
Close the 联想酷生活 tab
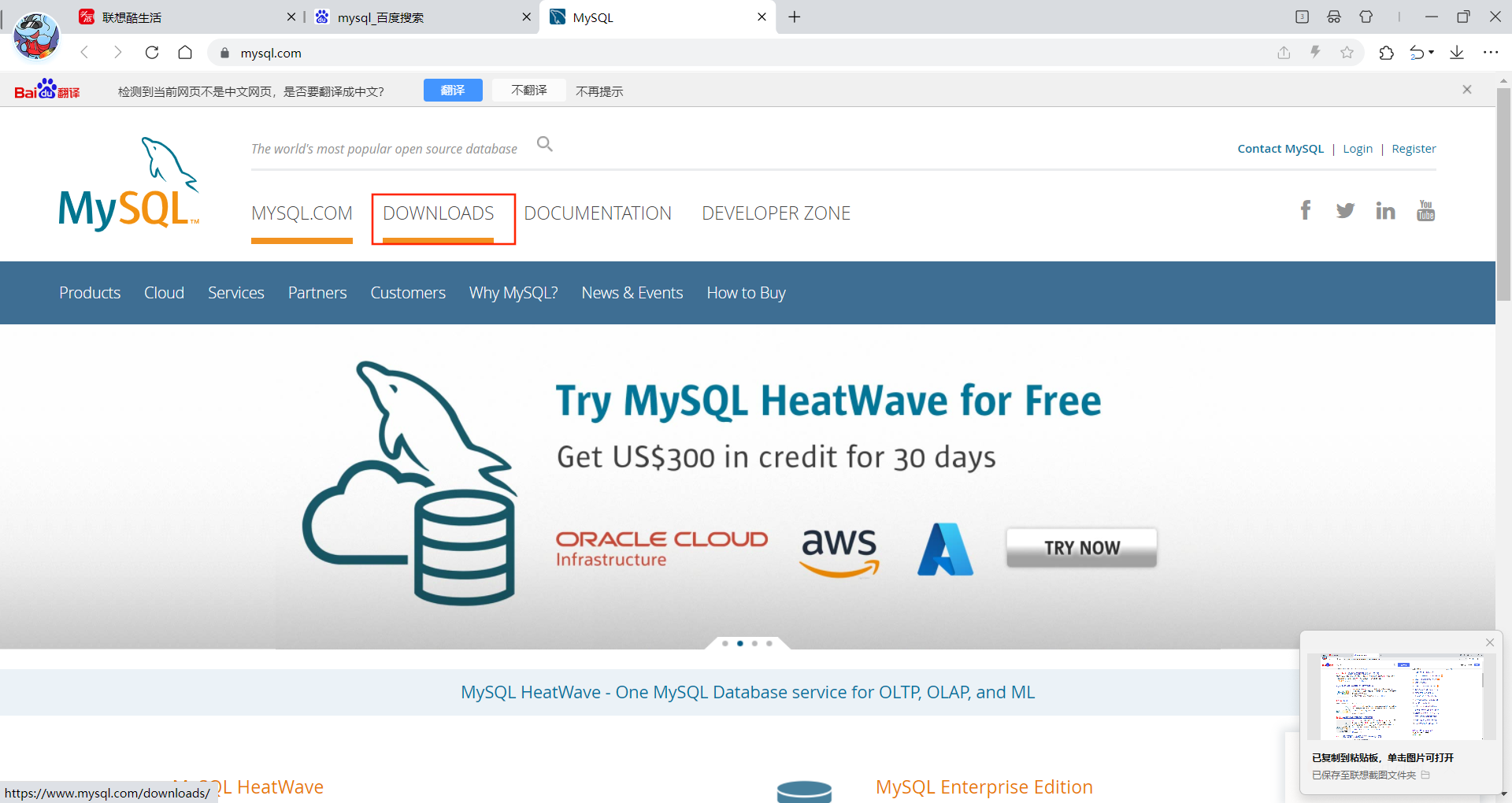291,17
